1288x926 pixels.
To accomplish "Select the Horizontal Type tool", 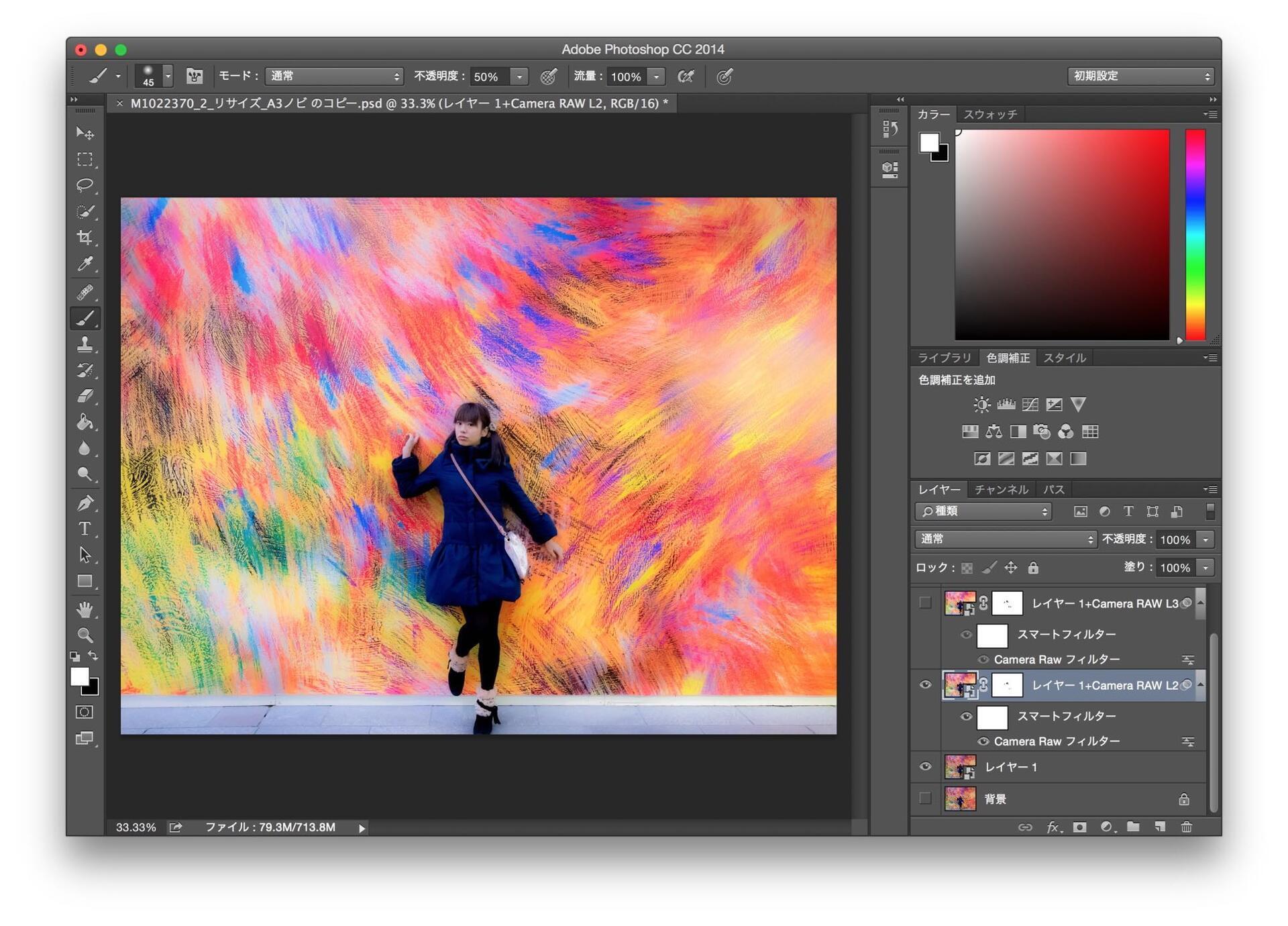I will point(85,529).
